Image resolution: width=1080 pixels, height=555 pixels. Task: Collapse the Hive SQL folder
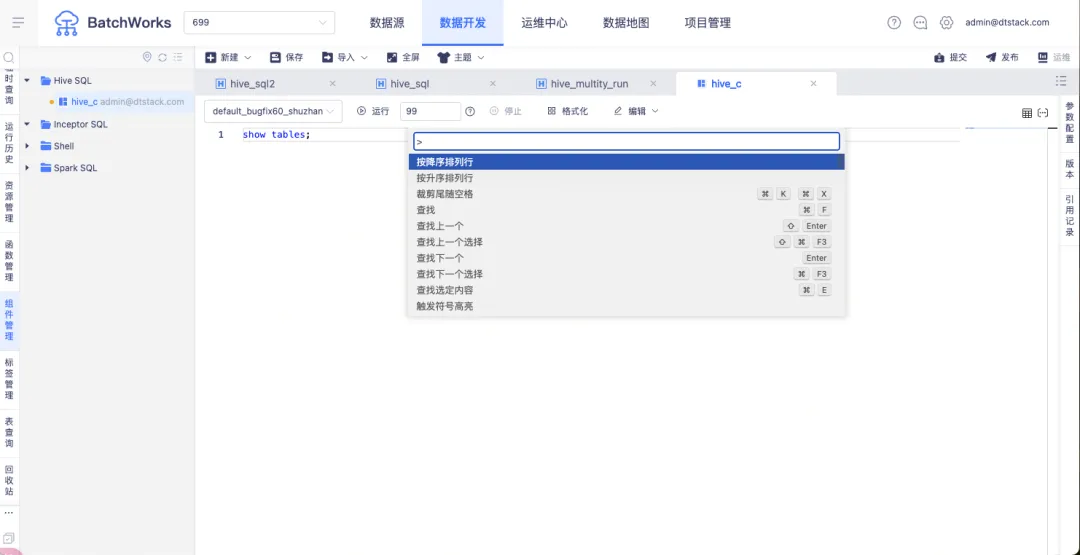point(27,81)
